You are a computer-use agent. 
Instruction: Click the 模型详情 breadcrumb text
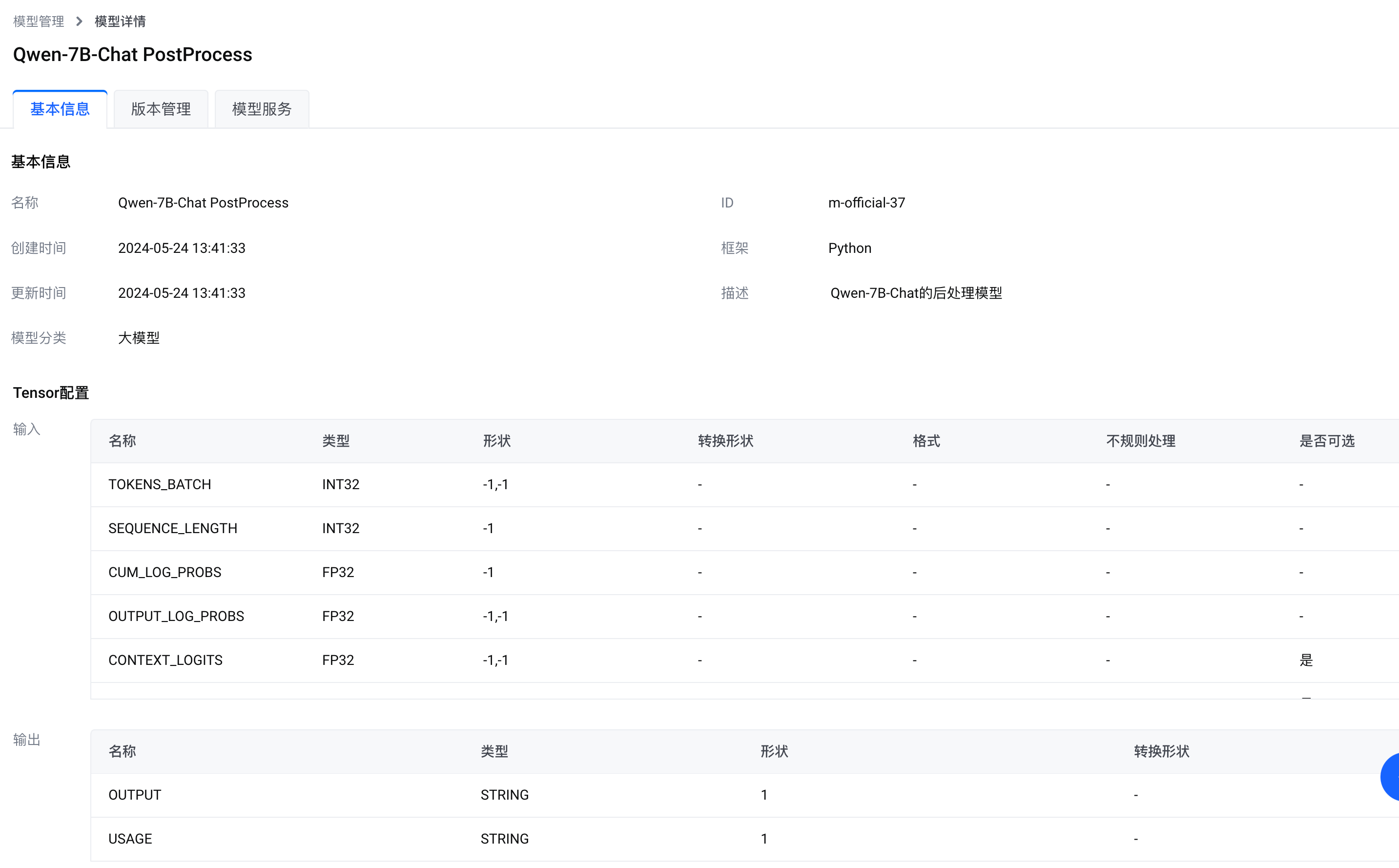point(120,21)
